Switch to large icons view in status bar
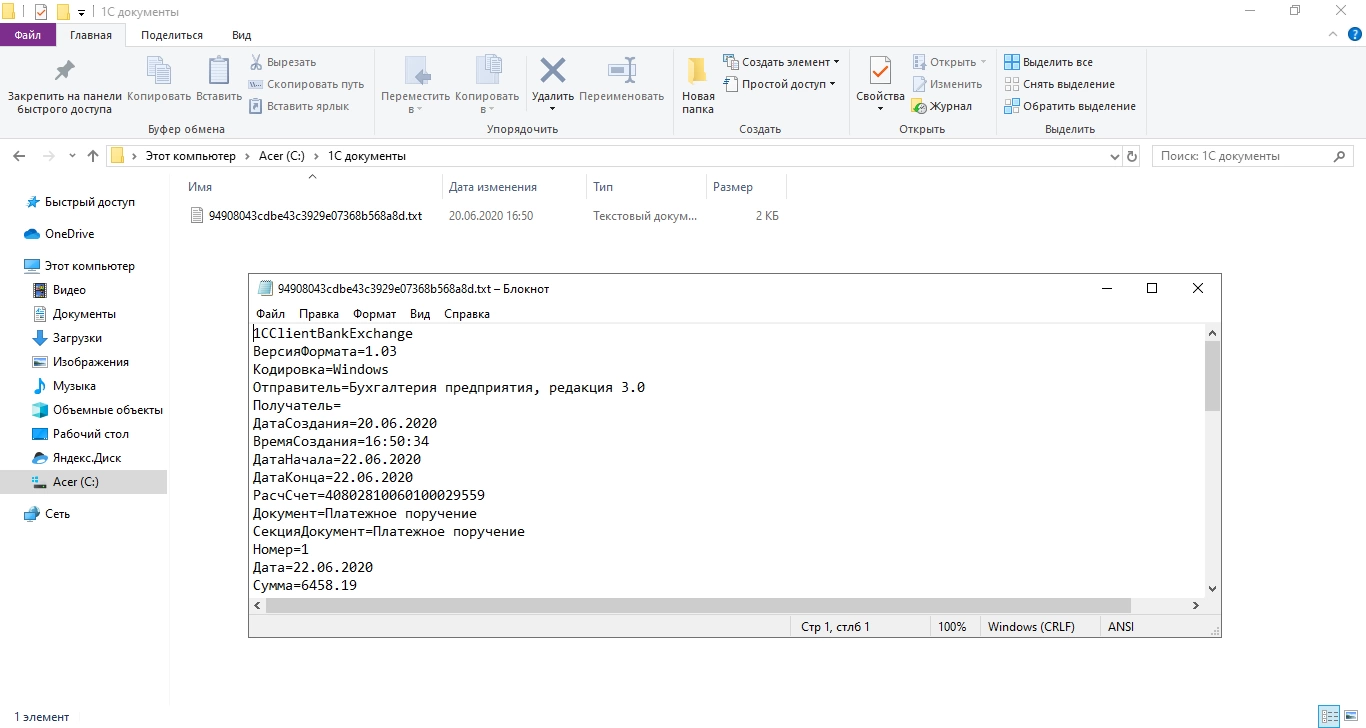This screenshot has width=1366, height=728. coord(1350,716)
